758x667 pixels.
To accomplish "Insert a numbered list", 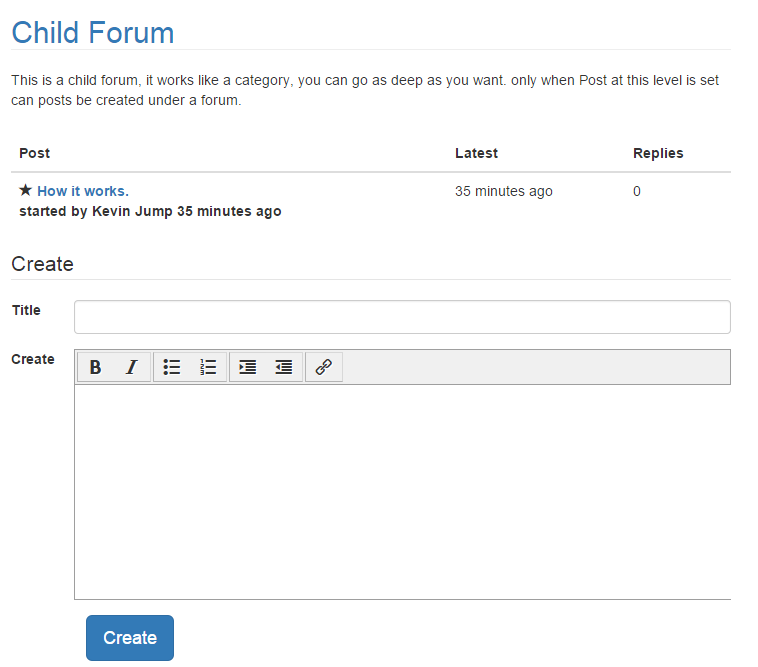I will [x=208, y=367].
